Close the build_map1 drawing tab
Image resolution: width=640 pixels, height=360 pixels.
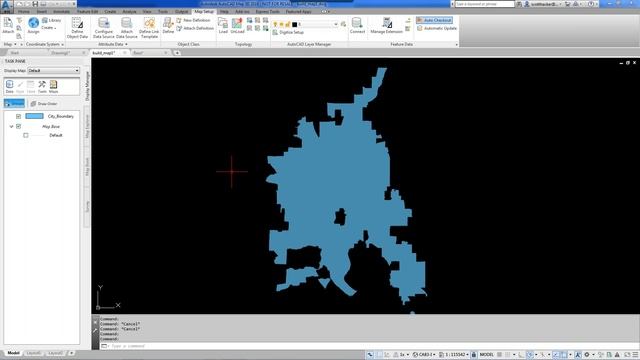click(x=124, y=53)
